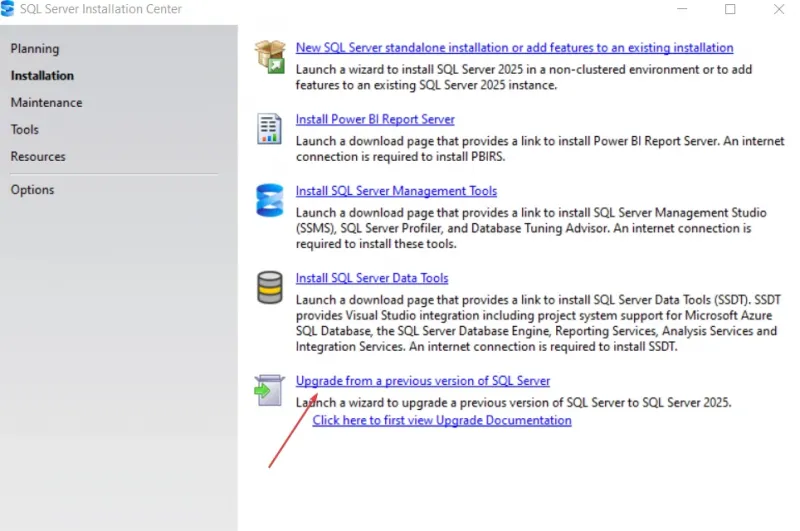Minimize the Installation Center window
Image resolution: width=800 pixels, height=531 pixels.
pyautogui.click(x=682, y=9)
